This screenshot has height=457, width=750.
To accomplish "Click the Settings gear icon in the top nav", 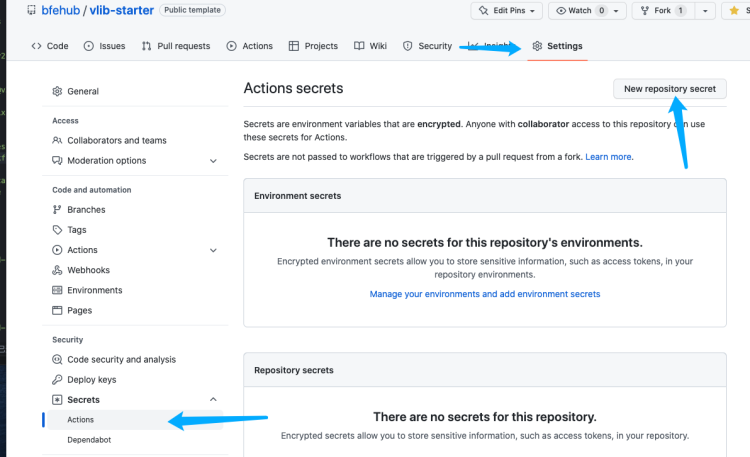I will [x=537, y=46].
